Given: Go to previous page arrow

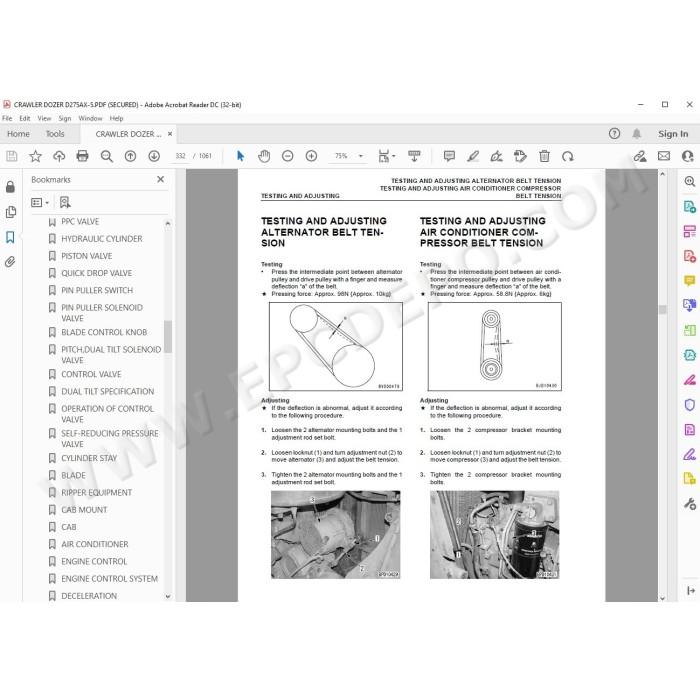Looking at the screenshot, I should [130, 156].
